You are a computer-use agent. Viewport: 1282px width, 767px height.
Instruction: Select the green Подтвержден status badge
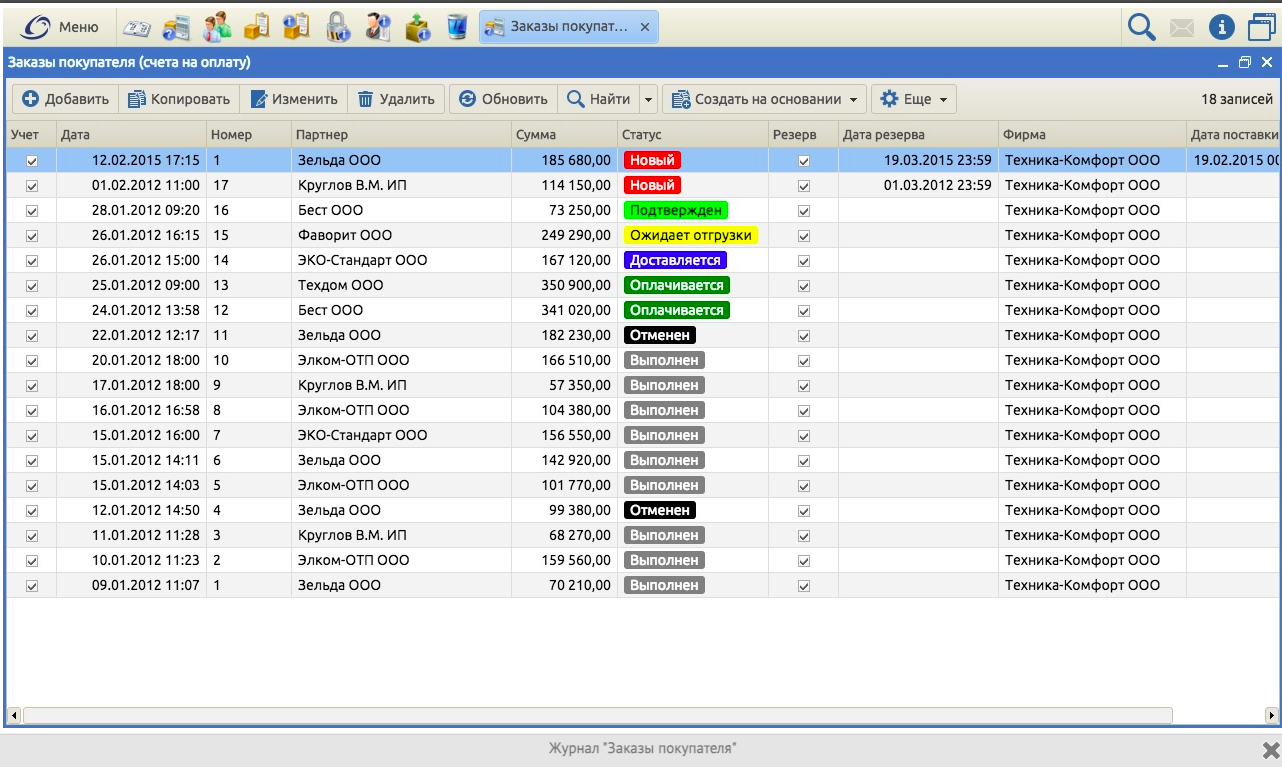coord(676,210)
